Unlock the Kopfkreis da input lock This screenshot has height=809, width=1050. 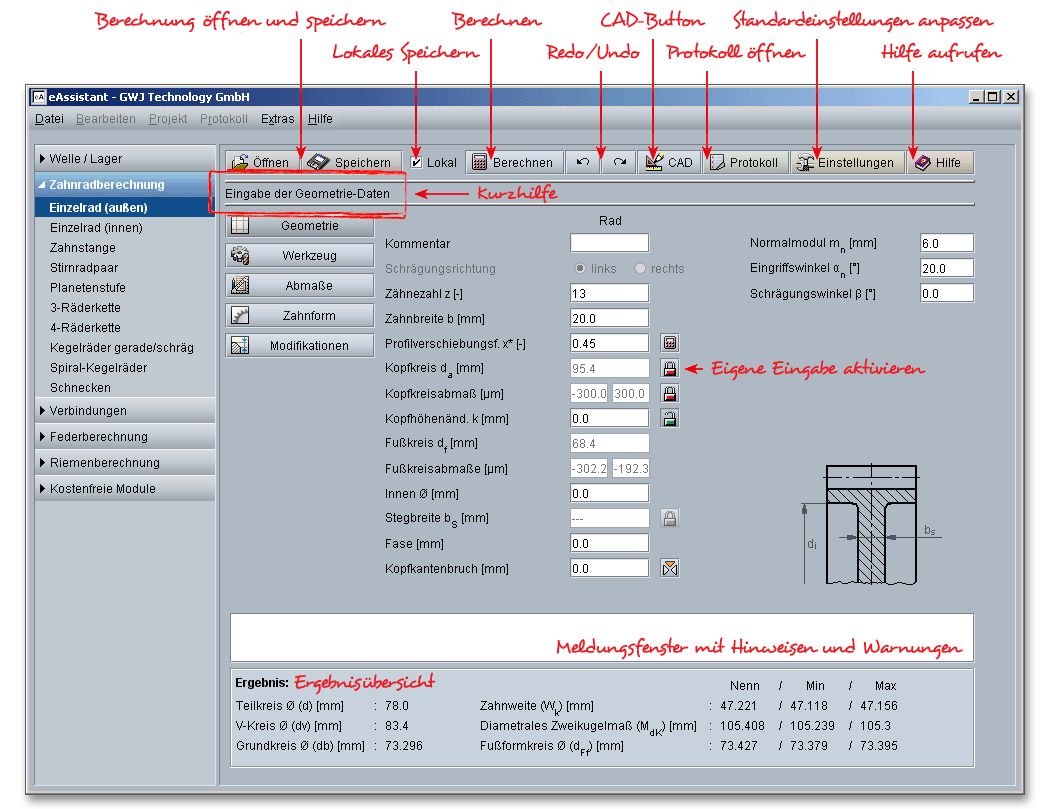coord(670,368)
